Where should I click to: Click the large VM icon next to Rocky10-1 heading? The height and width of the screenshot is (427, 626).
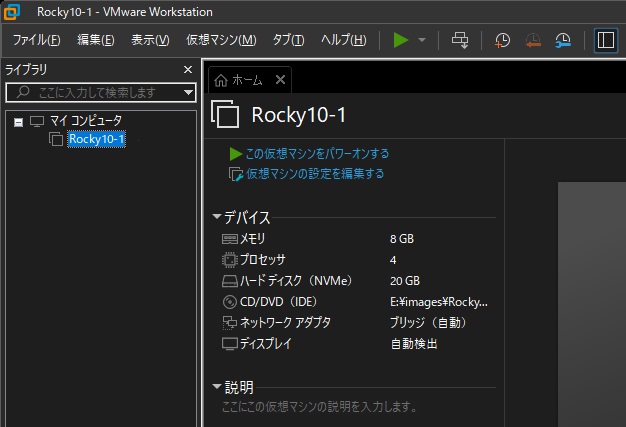[225, 114]
